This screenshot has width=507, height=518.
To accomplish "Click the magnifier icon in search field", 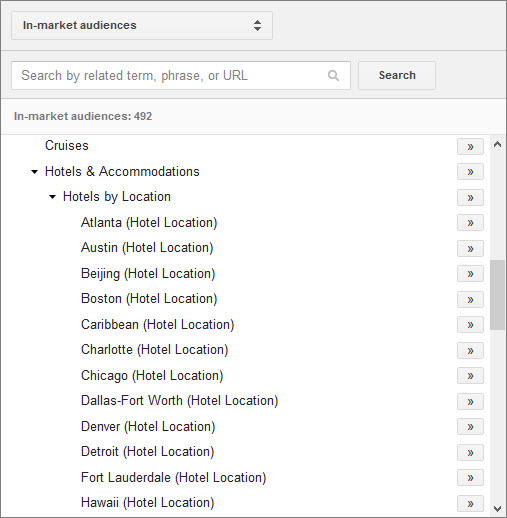I will click(x=333, y=75).
